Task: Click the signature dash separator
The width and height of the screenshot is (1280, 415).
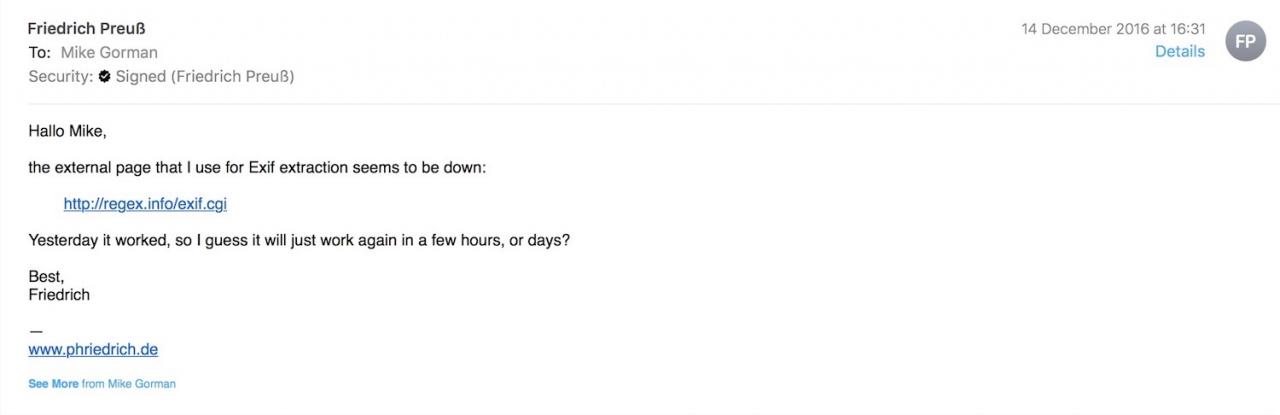Action: [36, 331]
